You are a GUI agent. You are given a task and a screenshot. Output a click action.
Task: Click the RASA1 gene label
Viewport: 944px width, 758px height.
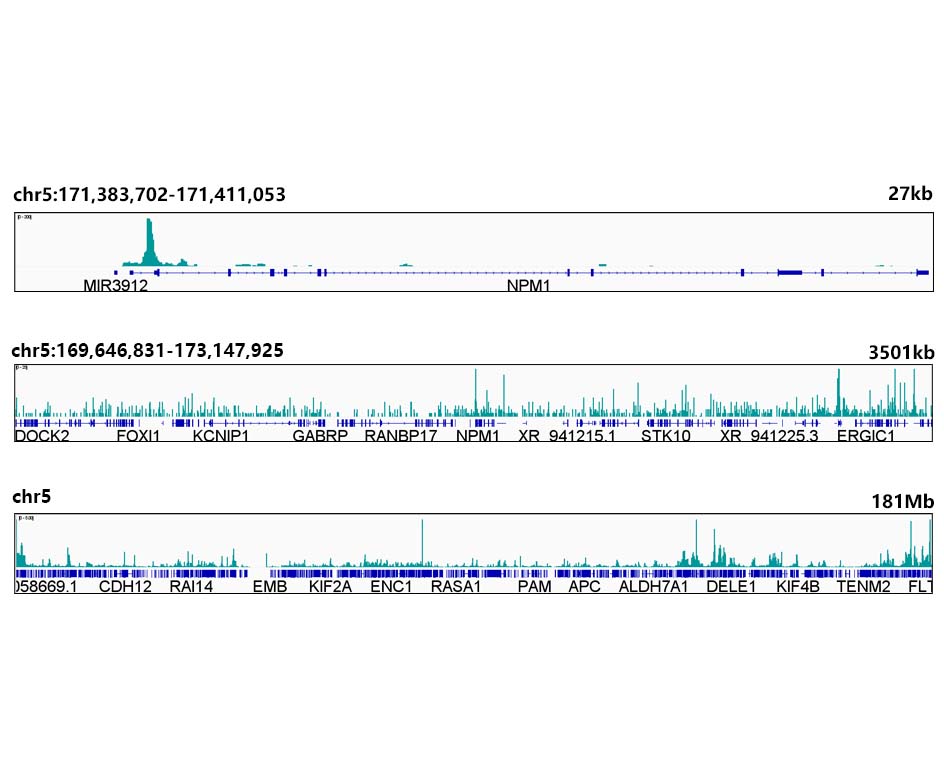pos(456,587)
